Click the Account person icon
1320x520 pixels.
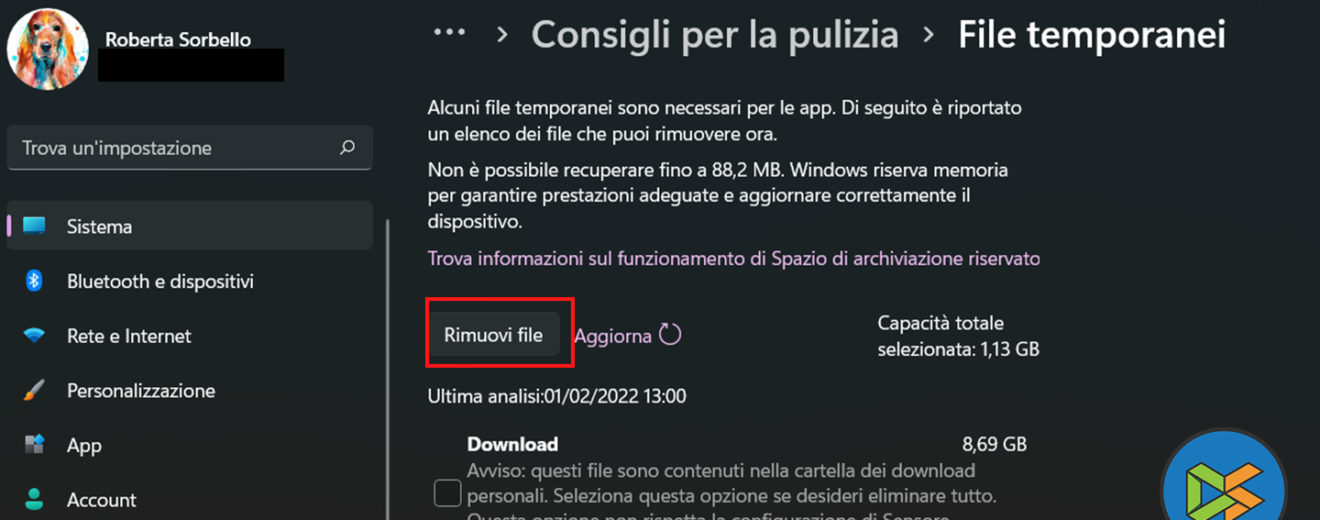[x=34, y=499]
